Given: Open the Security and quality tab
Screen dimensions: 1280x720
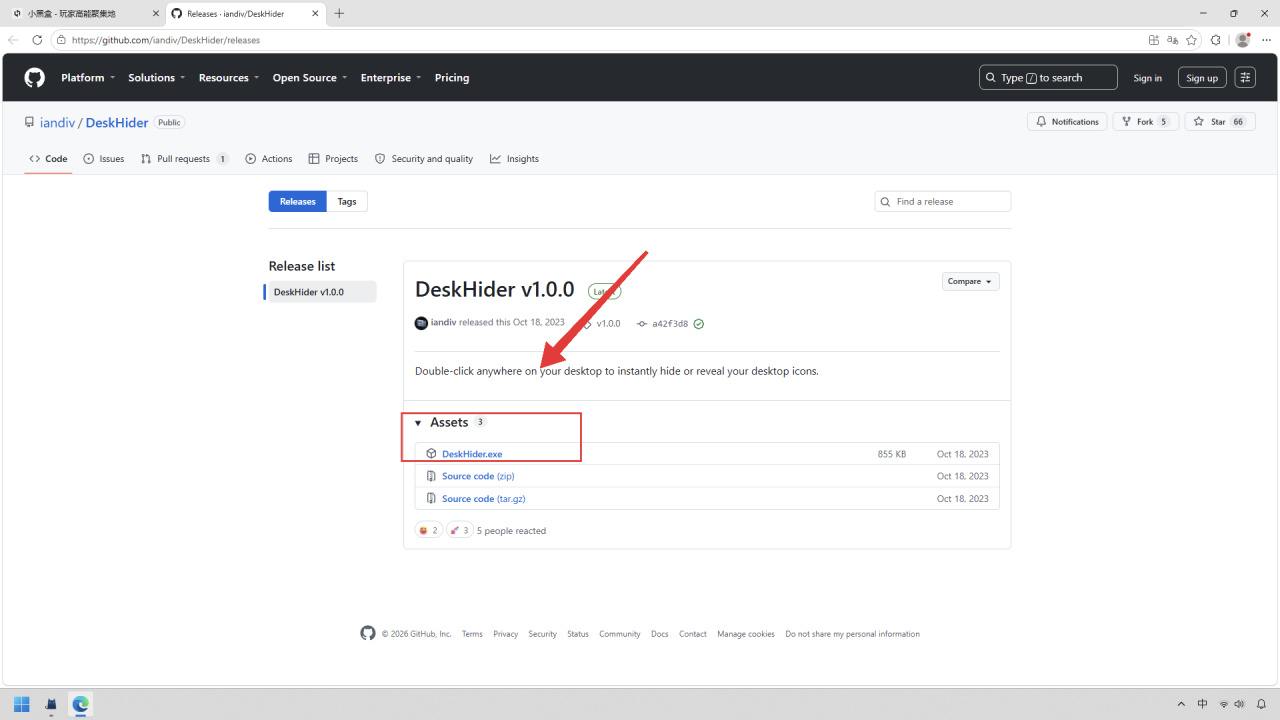Looking at the screenshot, I should pyautogui.click(x=424, y=159).
